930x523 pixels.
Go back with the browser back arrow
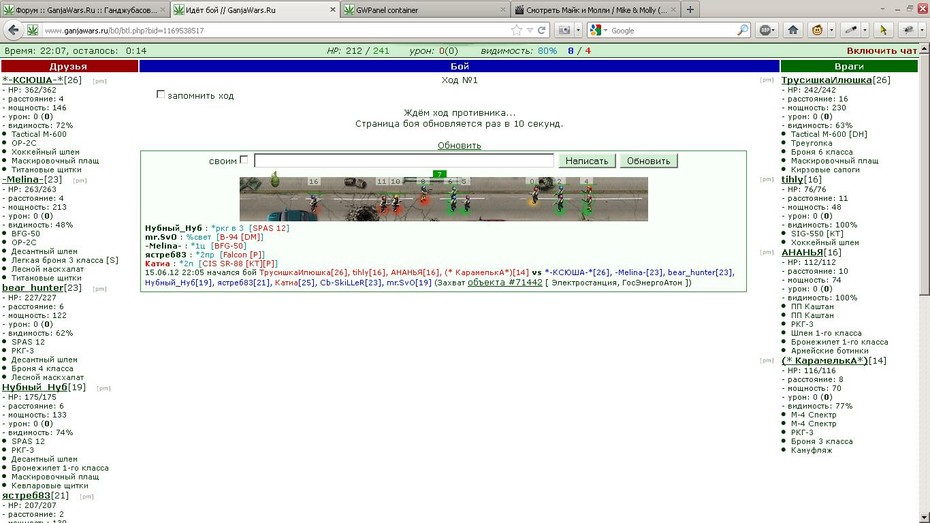[13, 30]
